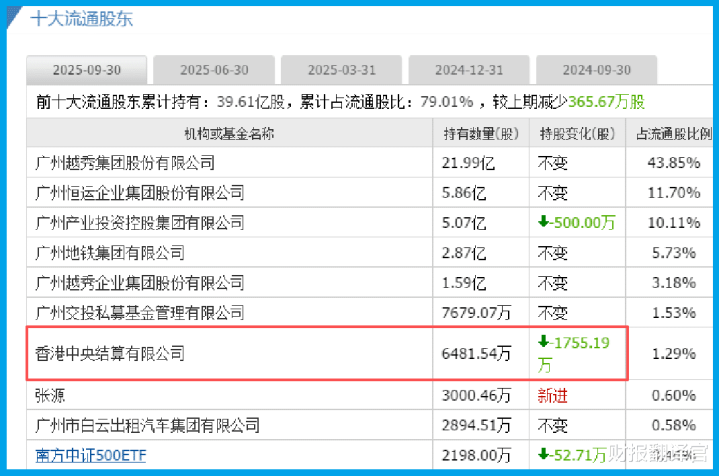
Task: Click the 2198.00万 holding value
Action: pos(476,455)
